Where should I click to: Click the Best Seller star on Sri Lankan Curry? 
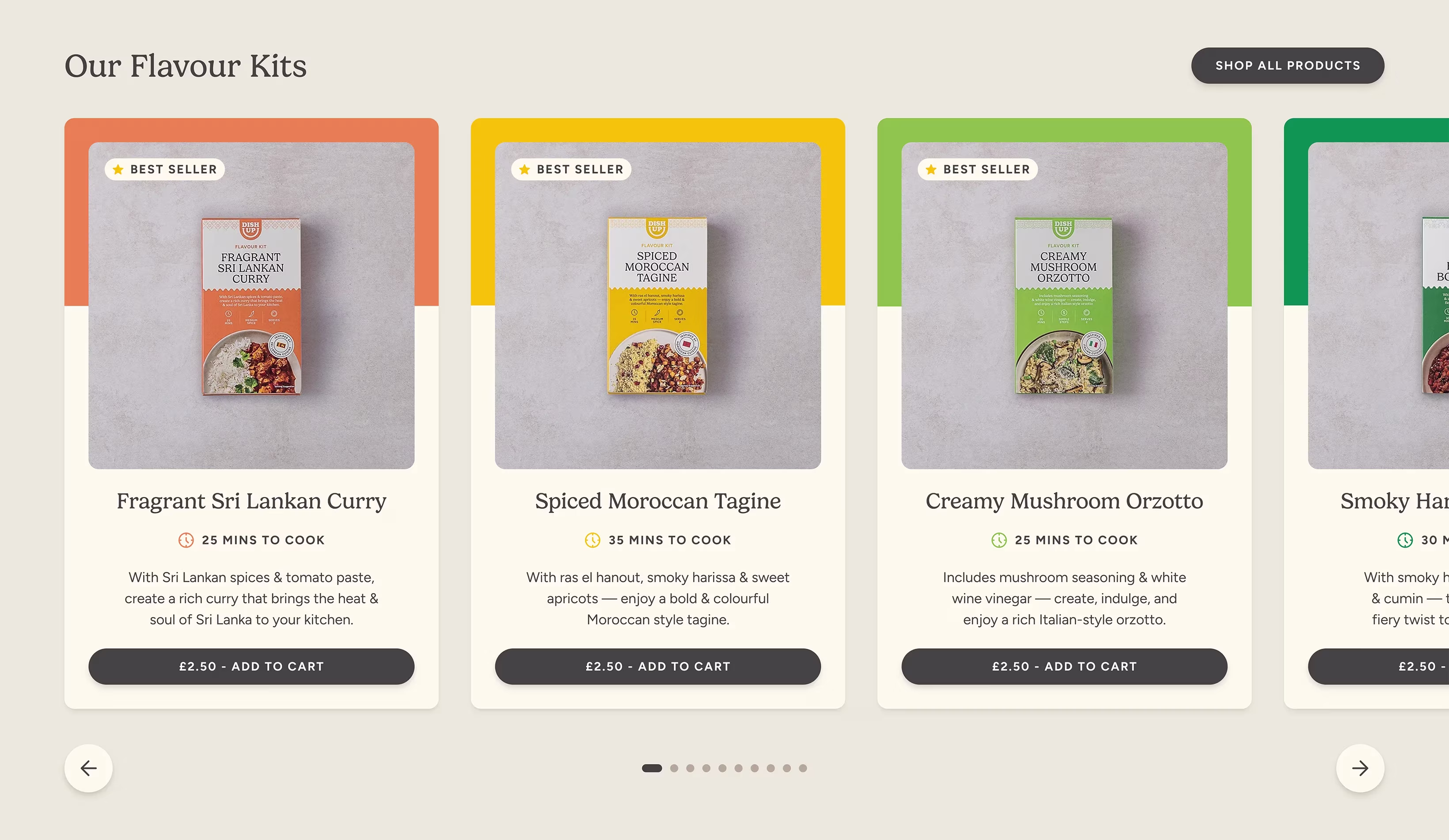click(x=118, y=169)
